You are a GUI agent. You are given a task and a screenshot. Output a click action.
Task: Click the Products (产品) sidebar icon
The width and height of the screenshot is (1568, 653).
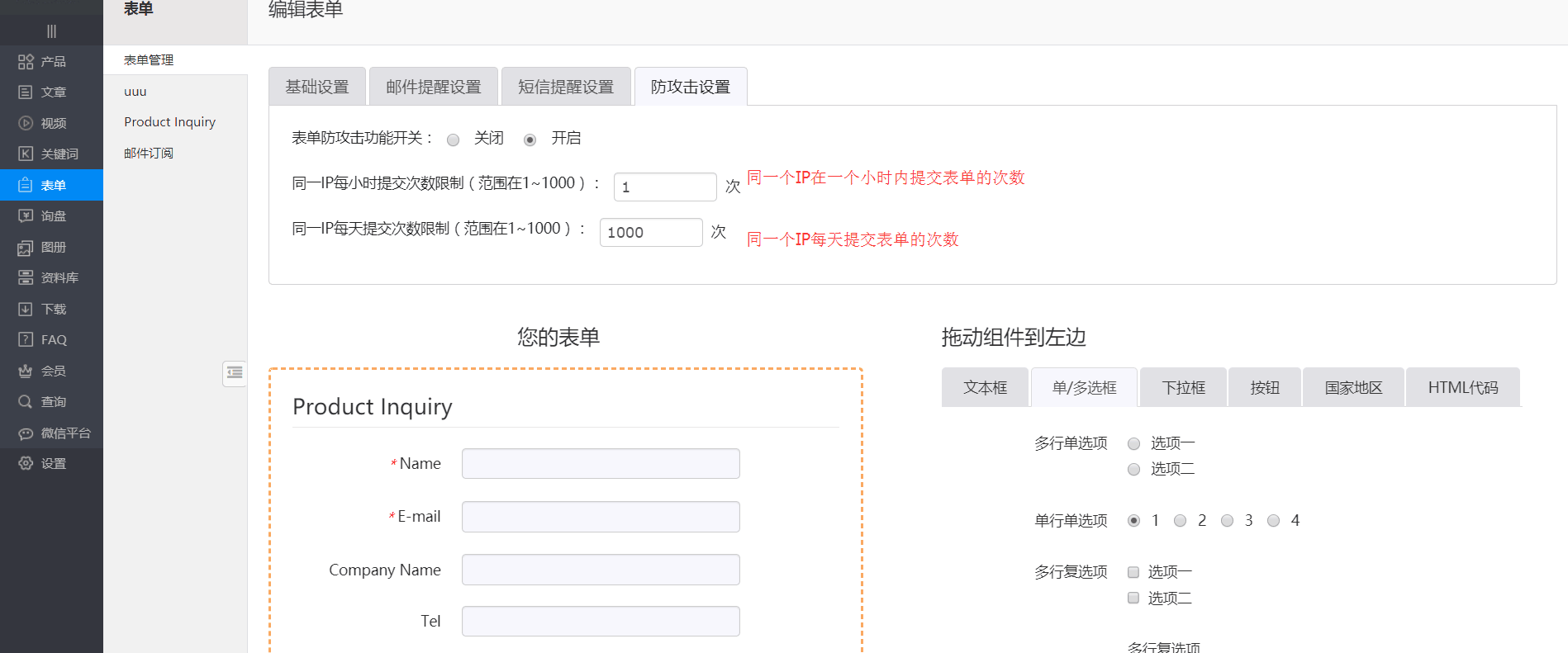(26, 62)
